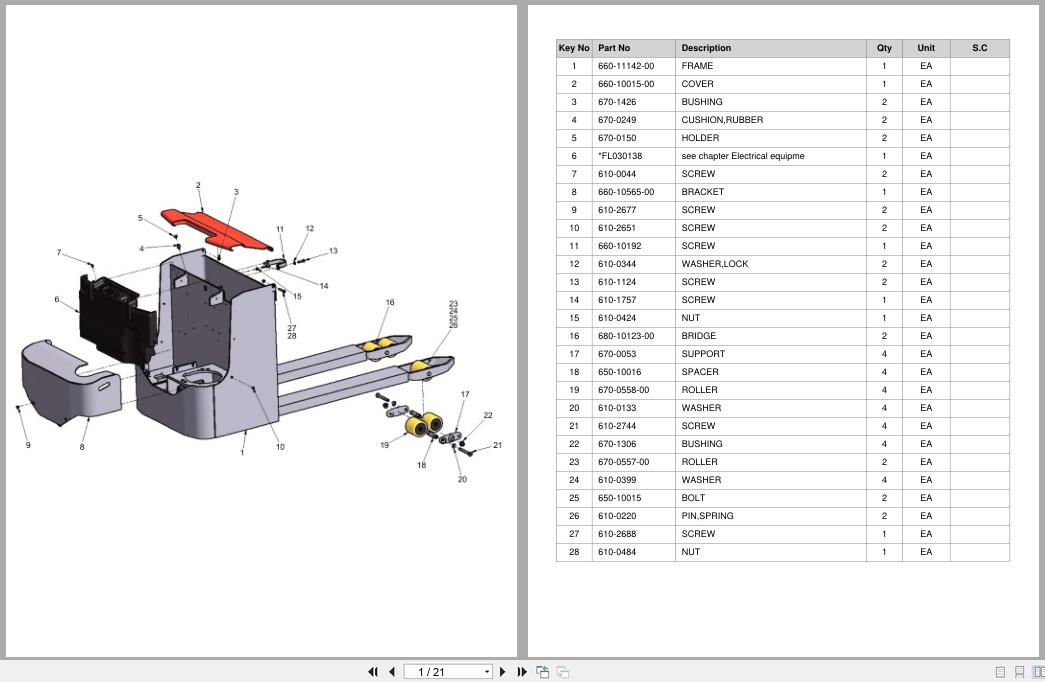Viewport: 1045px width, 682px height.
Task: Click the go-to-previous-view icon
Action: [x=542, y=672]
